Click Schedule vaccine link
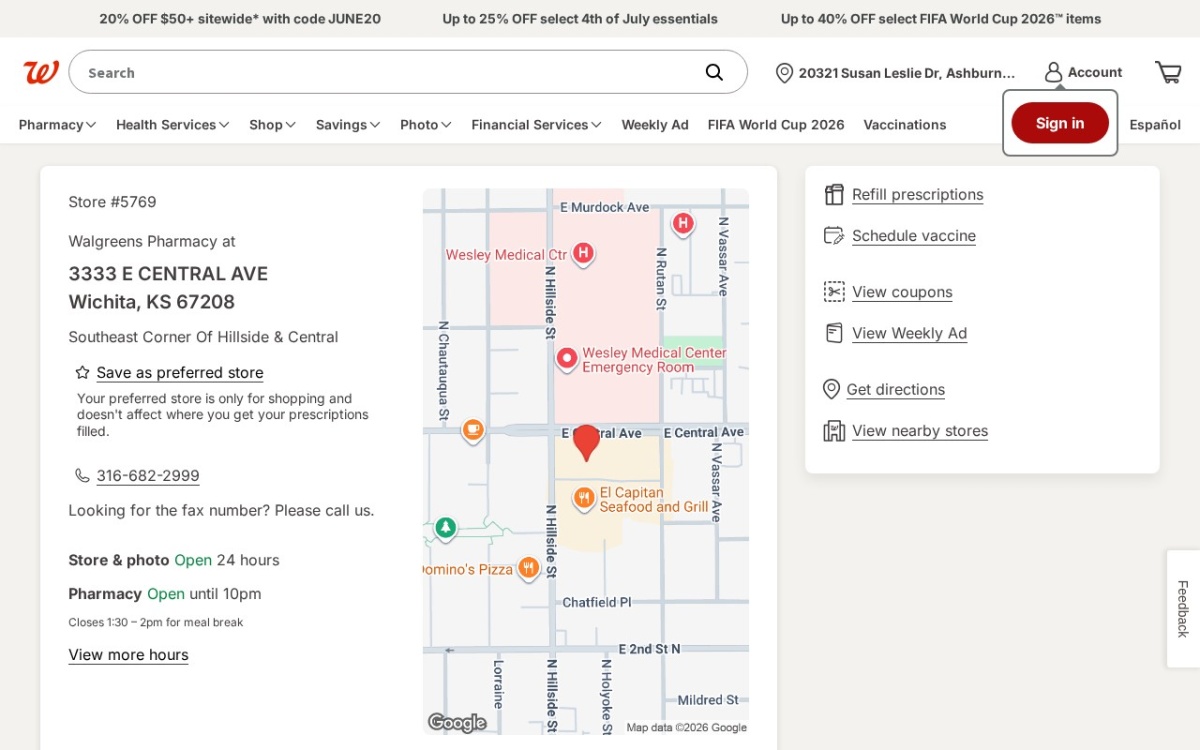Viewport: 1200px width, 750px height. (x=914, y=235)
